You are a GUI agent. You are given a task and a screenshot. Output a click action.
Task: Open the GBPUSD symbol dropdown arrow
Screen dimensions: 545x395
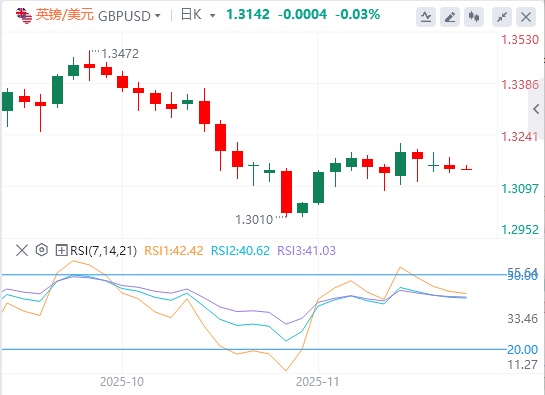(x=158, y=16)
